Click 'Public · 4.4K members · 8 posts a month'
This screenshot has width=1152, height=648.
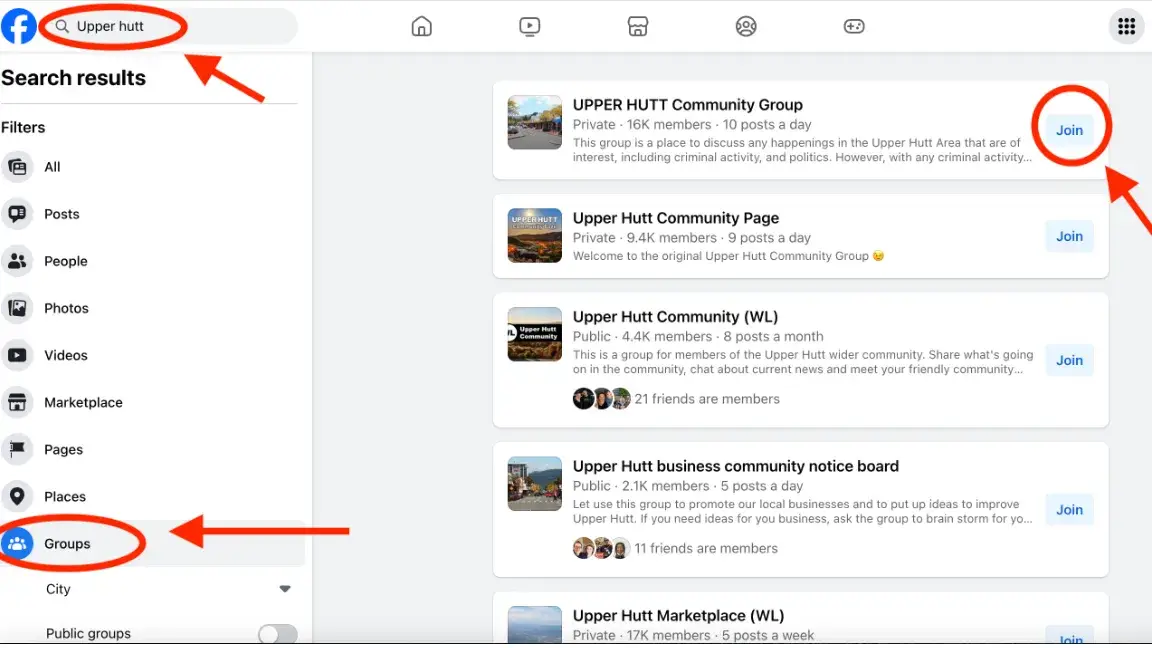698,336
